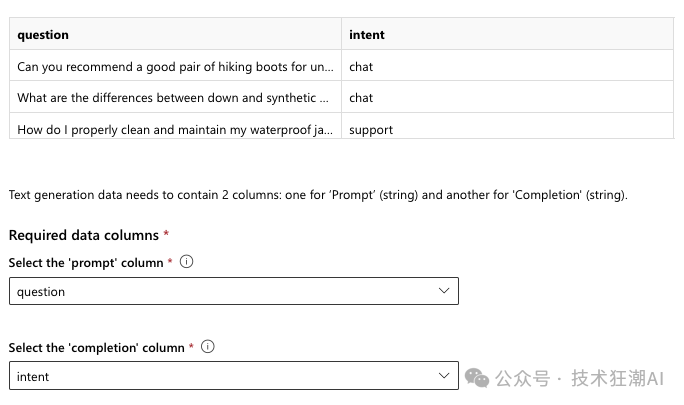Click the "Select the 'completion' column" label

[x=96, y=348]
